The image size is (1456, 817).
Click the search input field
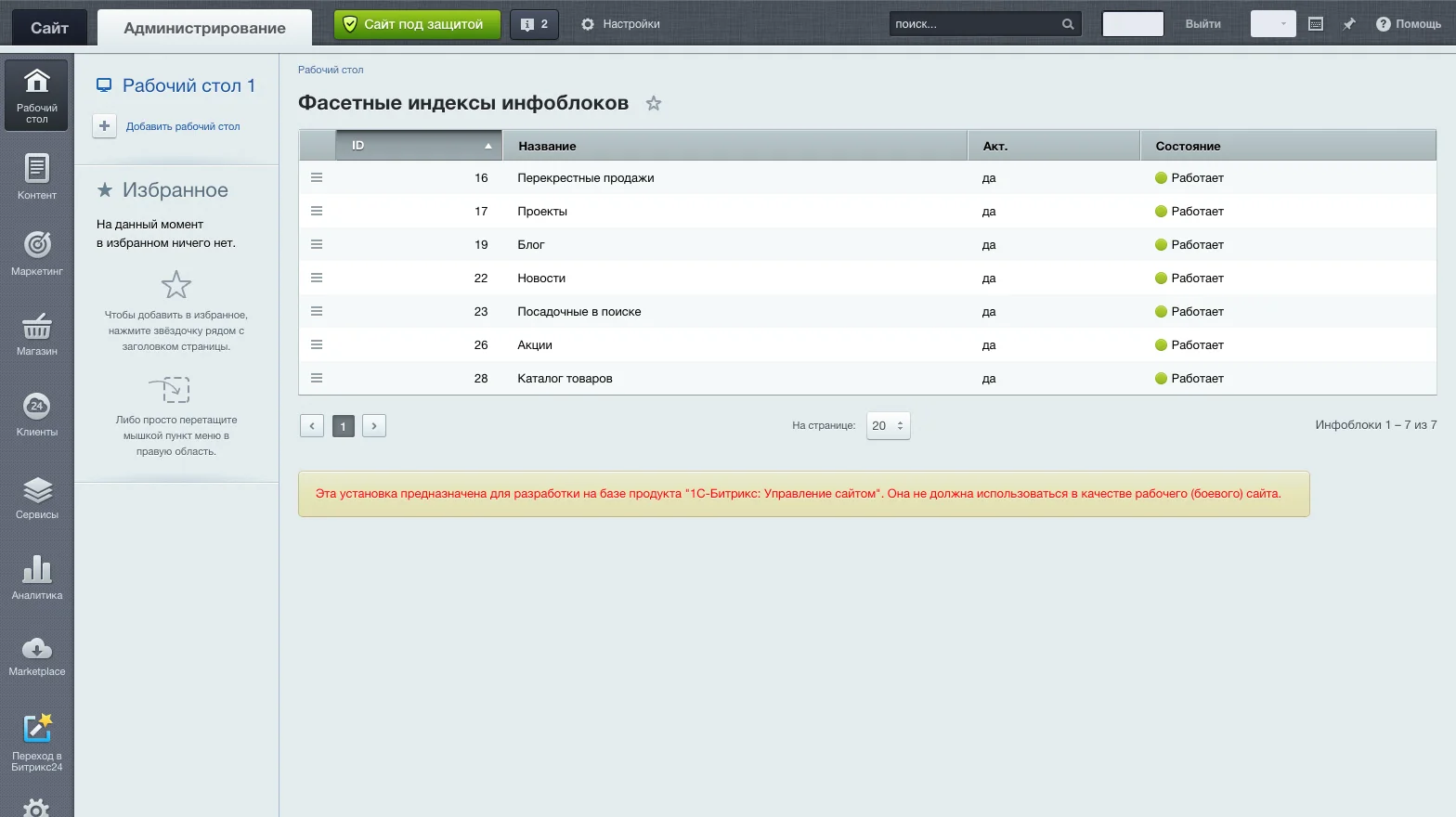pyautogui.click(x=975, y=24)
